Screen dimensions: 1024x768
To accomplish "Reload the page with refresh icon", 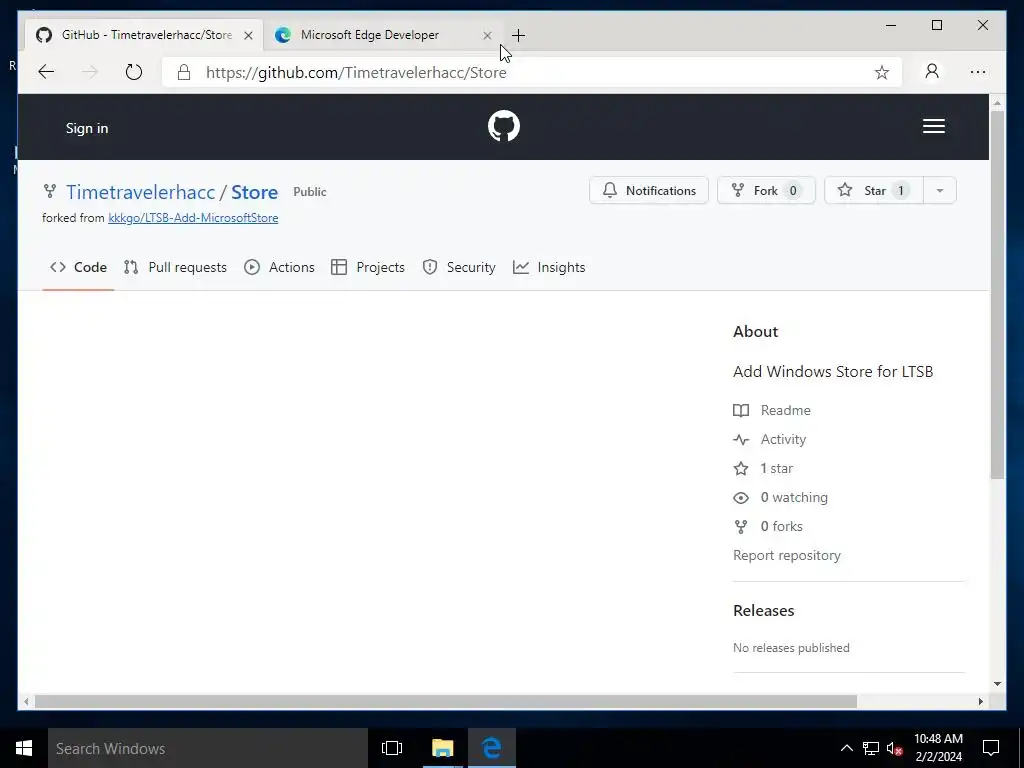I will coord(134,72).
